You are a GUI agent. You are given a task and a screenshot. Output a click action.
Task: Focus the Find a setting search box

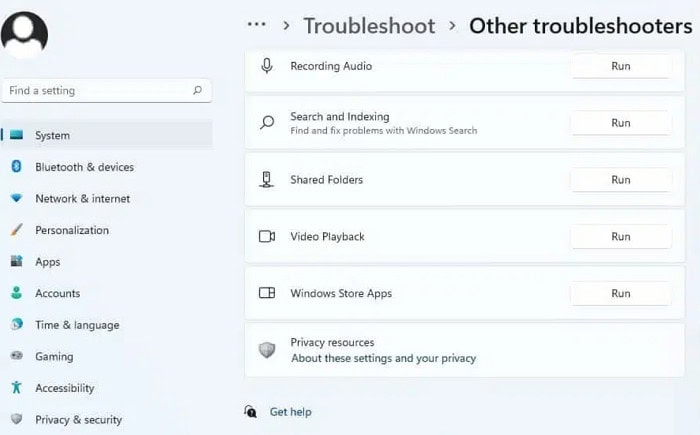tap(106, 91)
